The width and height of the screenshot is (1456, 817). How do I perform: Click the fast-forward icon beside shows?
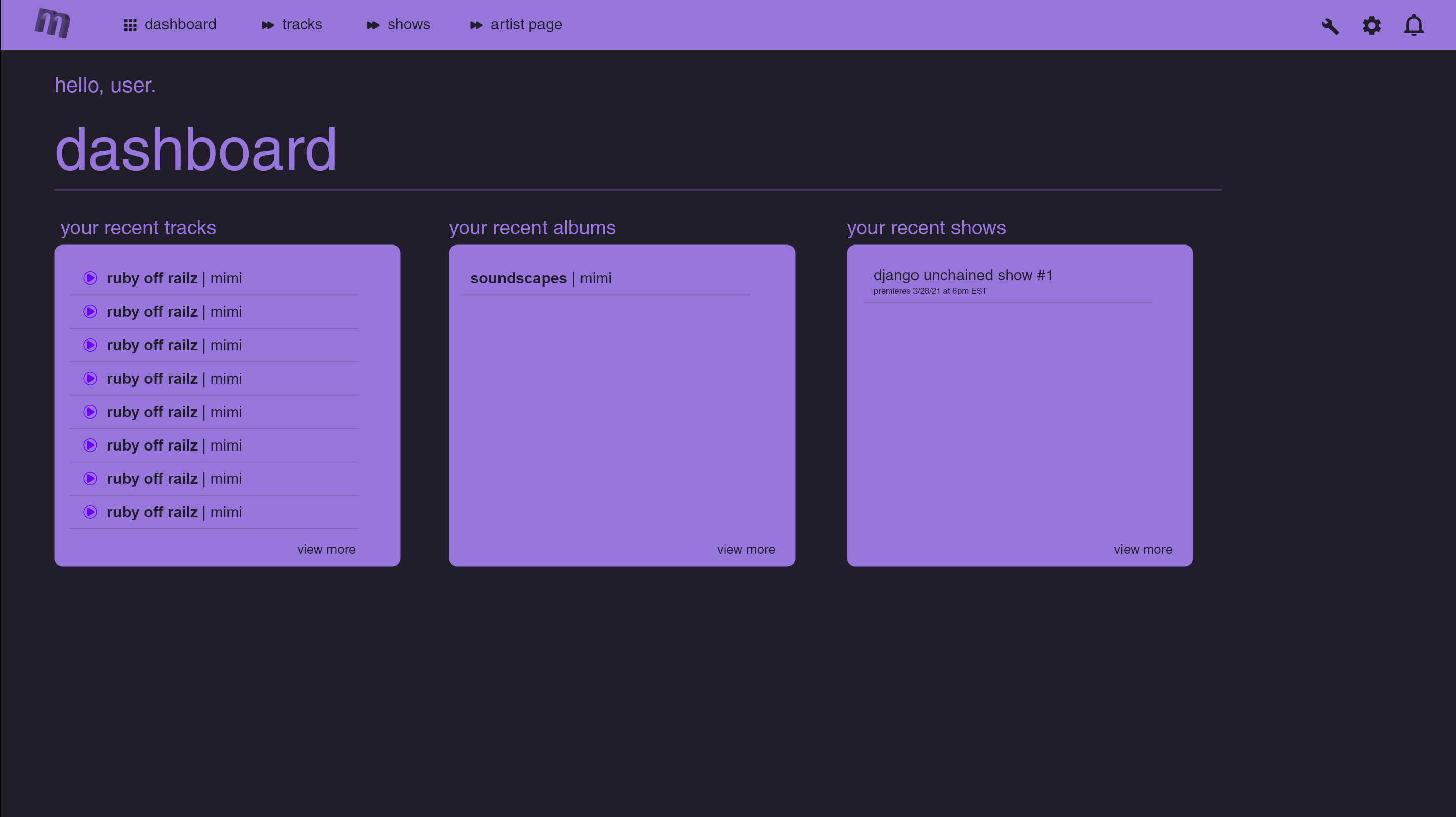pyautogui.click(x=372, y=25)
